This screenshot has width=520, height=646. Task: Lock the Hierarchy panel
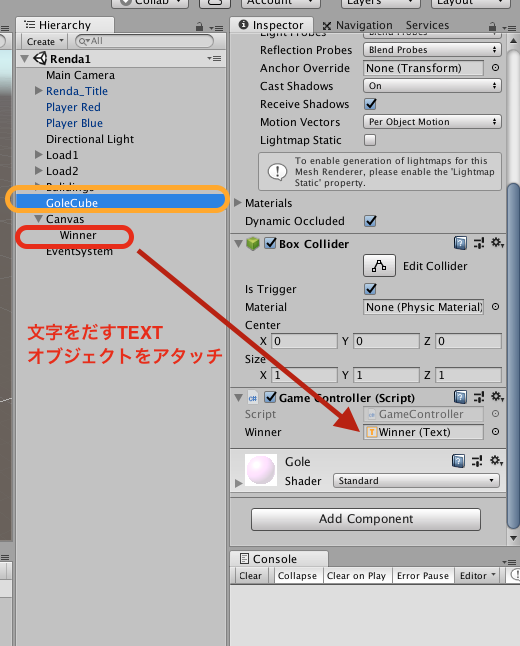click(199, 27)
